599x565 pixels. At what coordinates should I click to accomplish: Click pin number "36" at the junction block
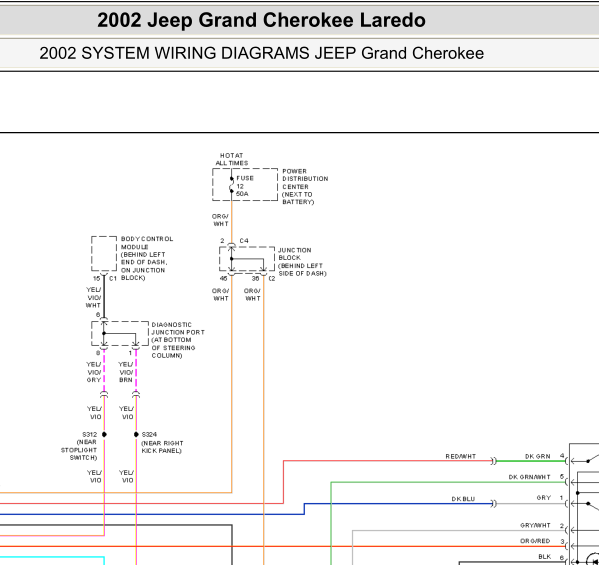click(x=255, y=278)
